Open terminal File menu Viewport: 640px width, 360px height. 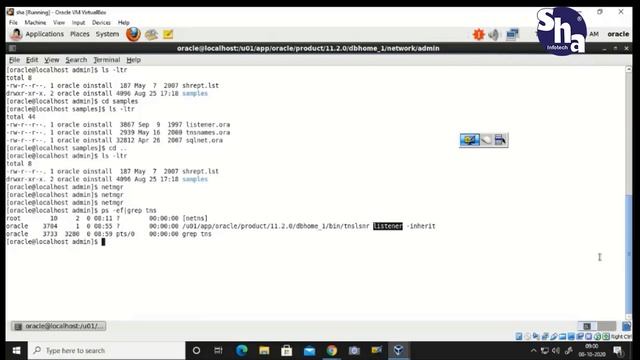(x=14, y=60)
